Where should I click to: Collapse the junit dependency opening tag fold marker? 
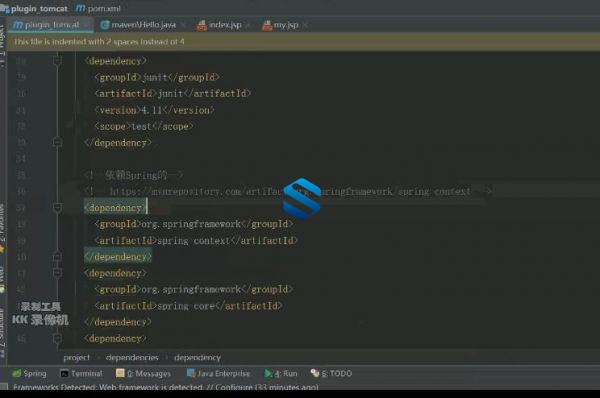point(57,60)
